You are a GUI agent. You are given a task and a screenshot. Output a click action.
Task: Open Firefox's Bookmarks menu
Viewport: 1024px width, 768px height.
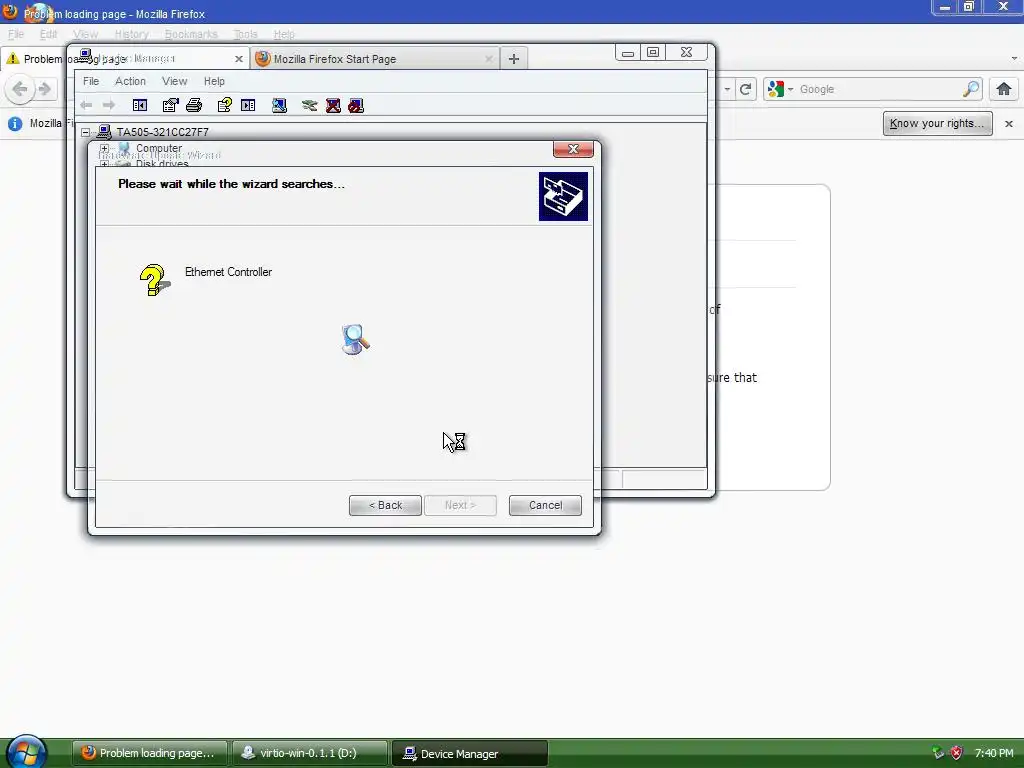191,34
